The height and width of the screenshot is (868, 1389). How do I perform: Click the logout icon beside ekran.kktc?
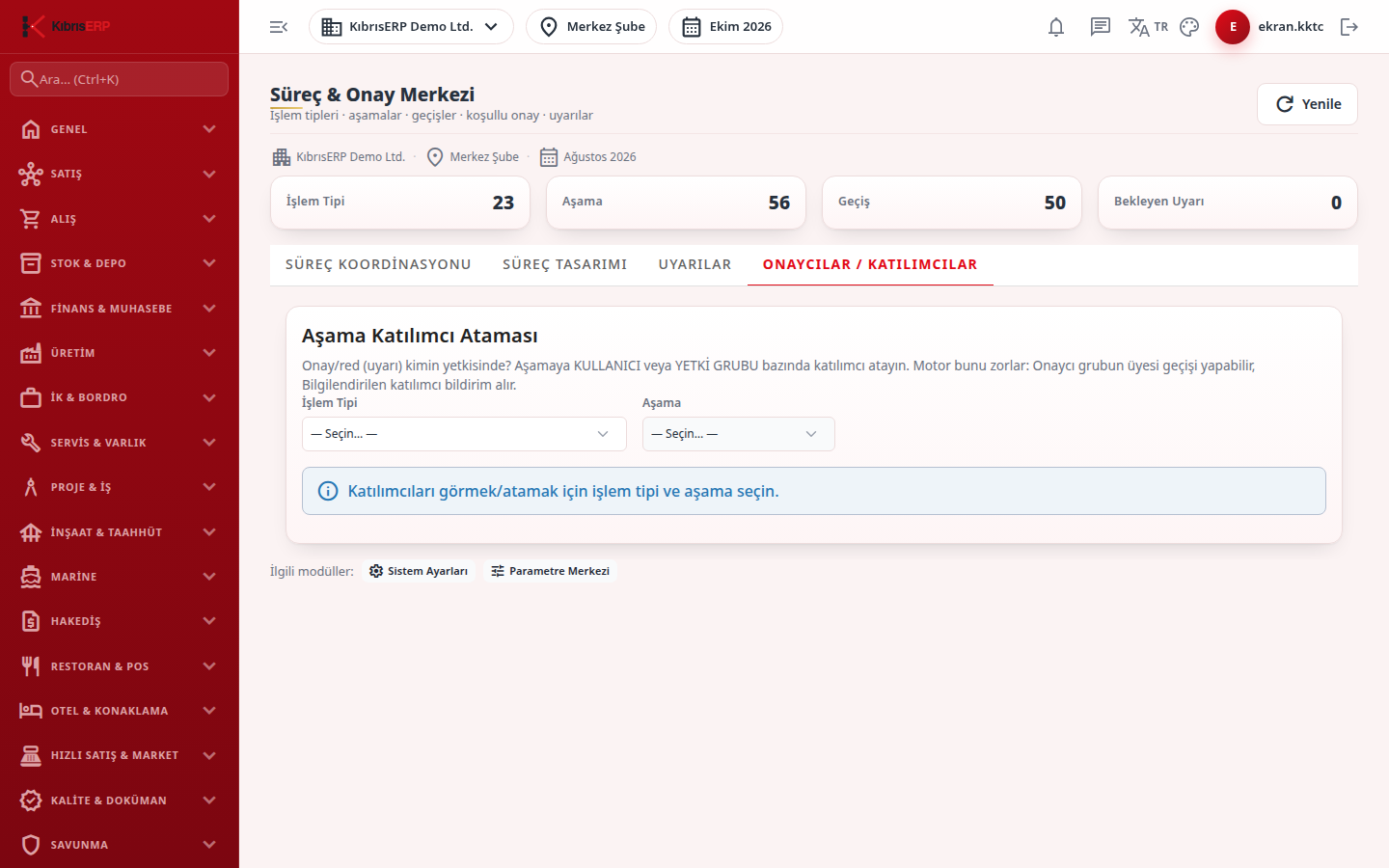point(1349,27)
